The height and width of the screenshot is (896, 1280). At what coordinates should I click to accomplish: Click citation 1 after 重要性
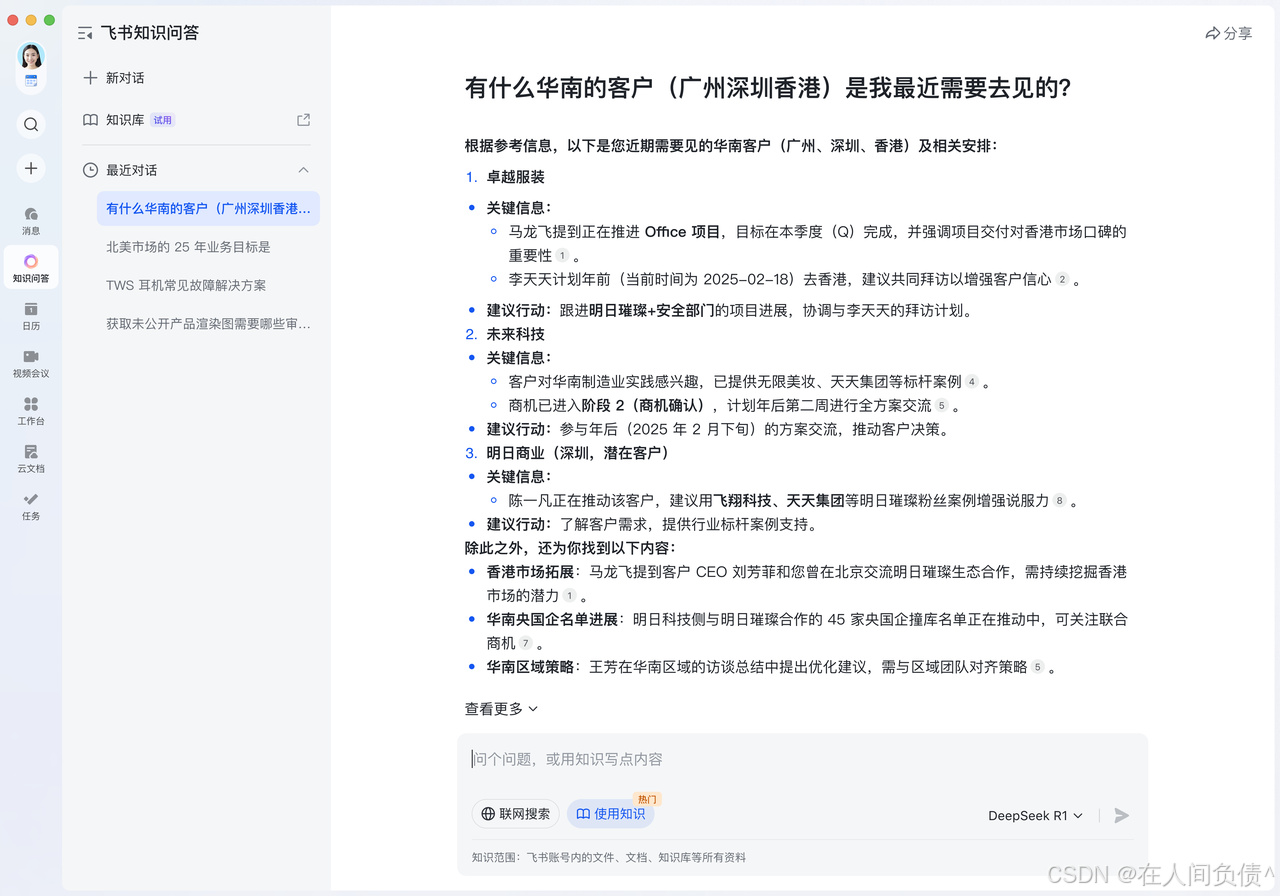[x=562, y=255]
